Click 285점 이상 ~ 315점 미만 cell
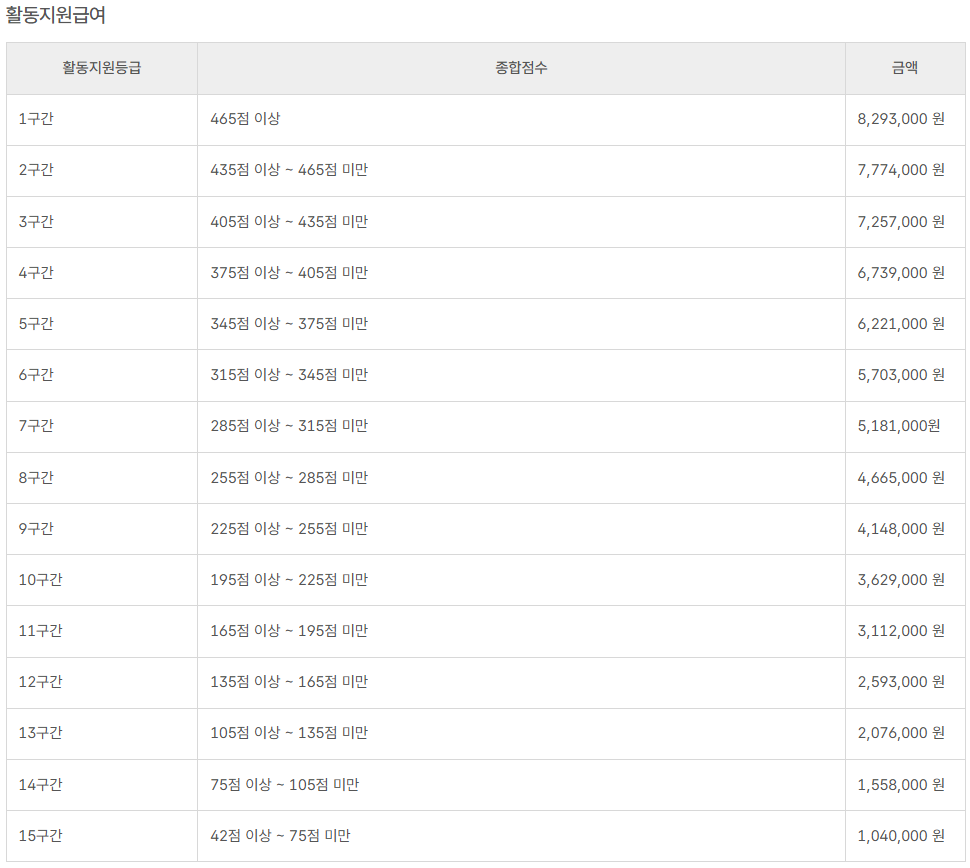The width and height of the screenshot is (970, 868). (289, 426)
